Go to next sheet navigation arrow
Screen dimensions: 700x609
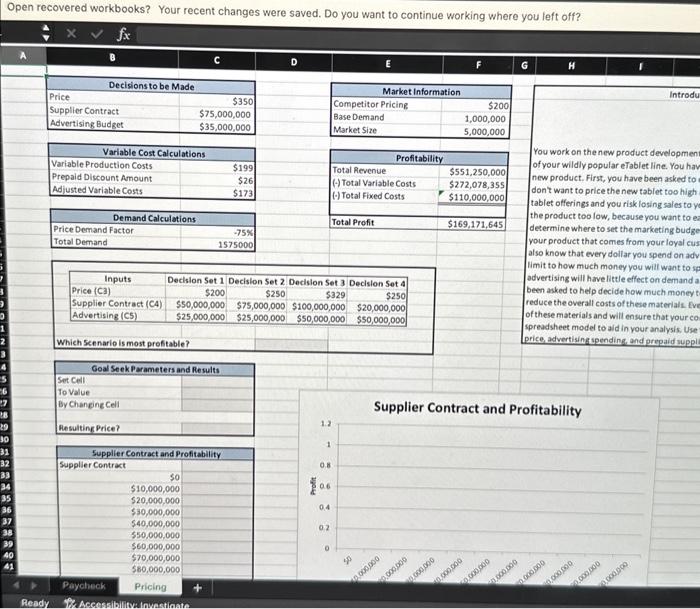(x=34, y=585)
